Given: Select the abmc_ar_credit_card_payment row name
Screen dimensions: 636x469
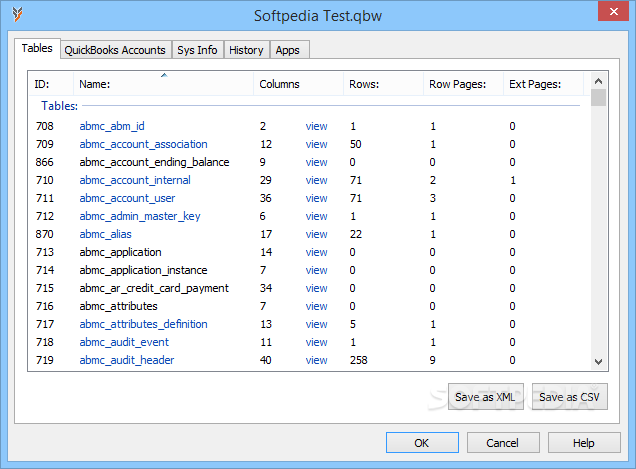Looking at the screenshot, I should (x=154, y=288).
